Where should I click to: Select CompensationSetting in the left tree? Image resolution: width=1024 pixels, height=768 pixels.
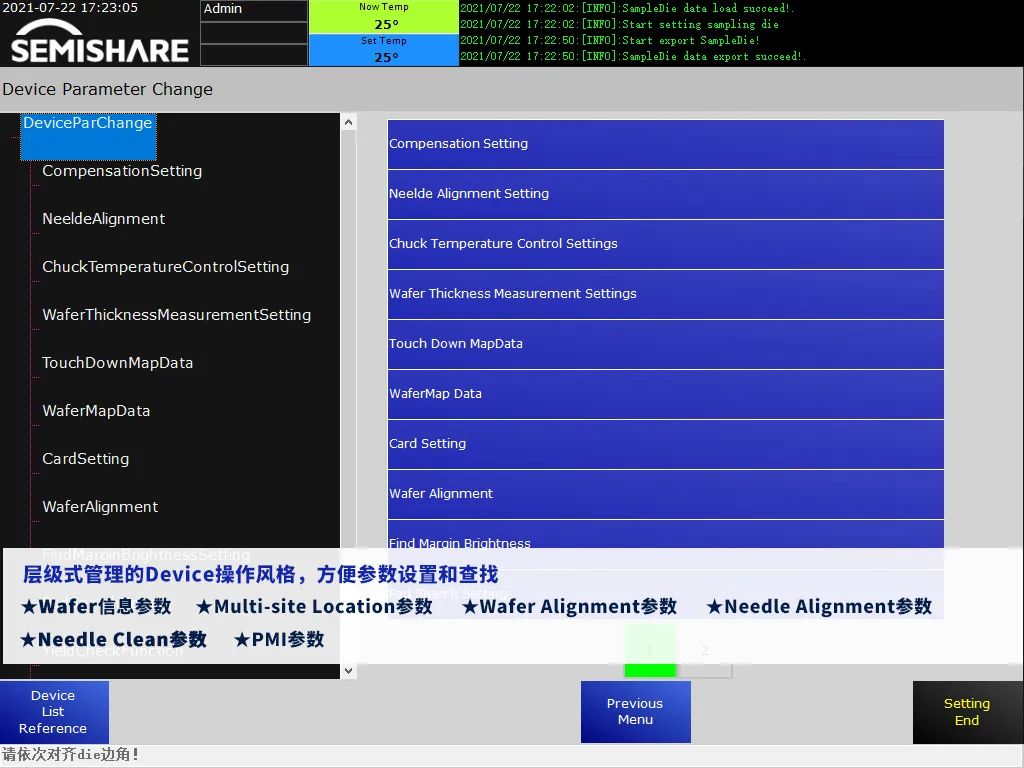point(122,171)
